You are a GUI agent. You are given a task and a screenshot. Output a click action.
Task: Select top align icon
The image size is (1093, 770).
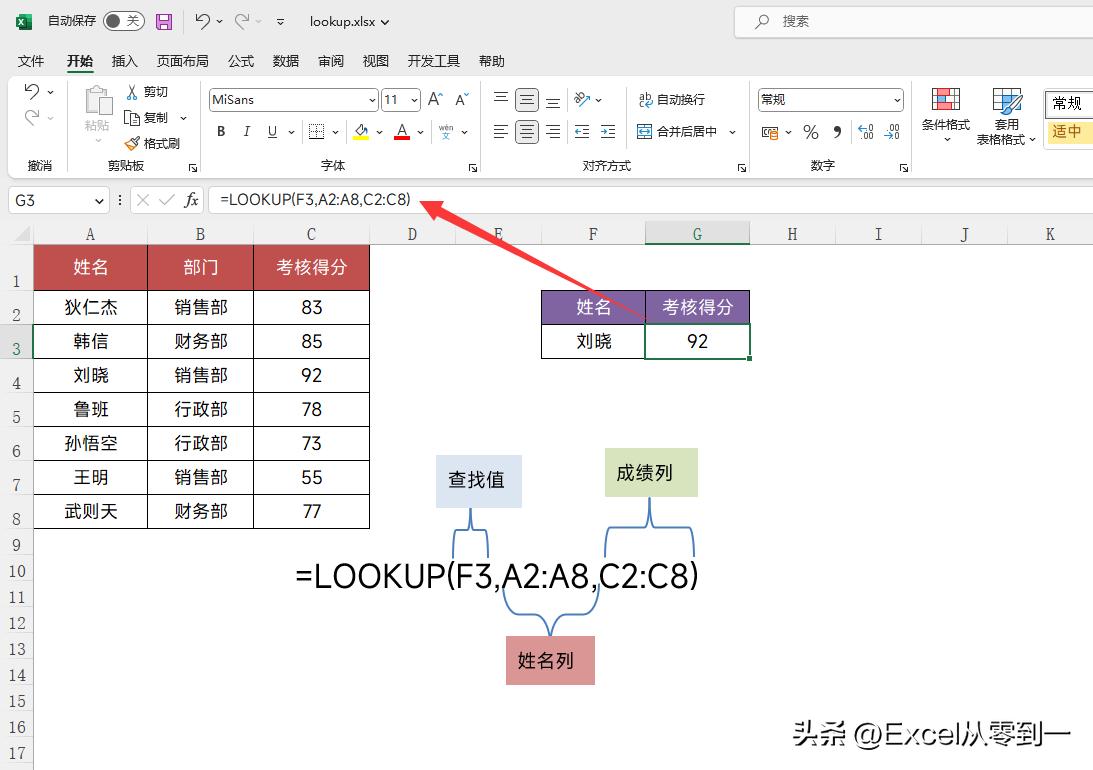(x=500, y=100)
